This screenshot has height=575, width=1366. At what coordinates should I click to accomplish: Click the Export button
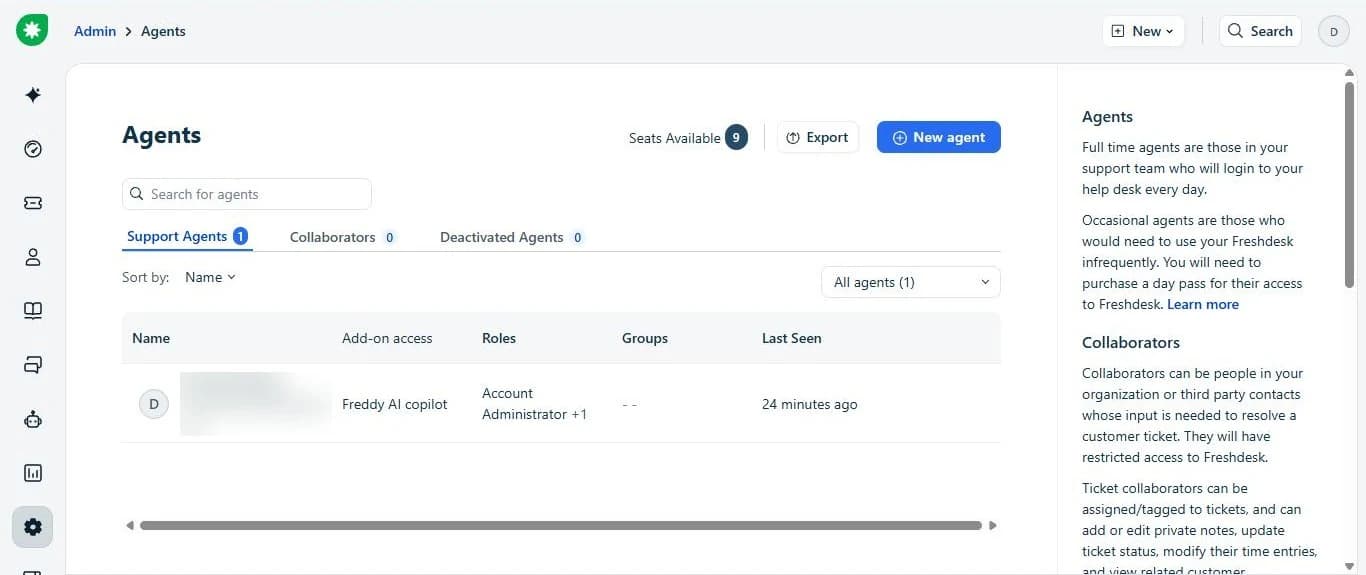coord(817,137)
